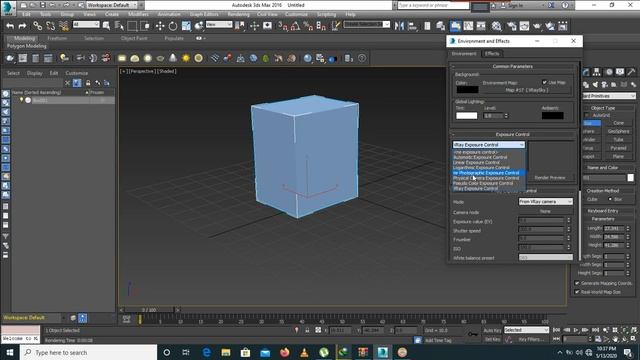Open the Hierarchy tab in command panel
Viewport: 640px width, 360px height.
pos(597,72)
